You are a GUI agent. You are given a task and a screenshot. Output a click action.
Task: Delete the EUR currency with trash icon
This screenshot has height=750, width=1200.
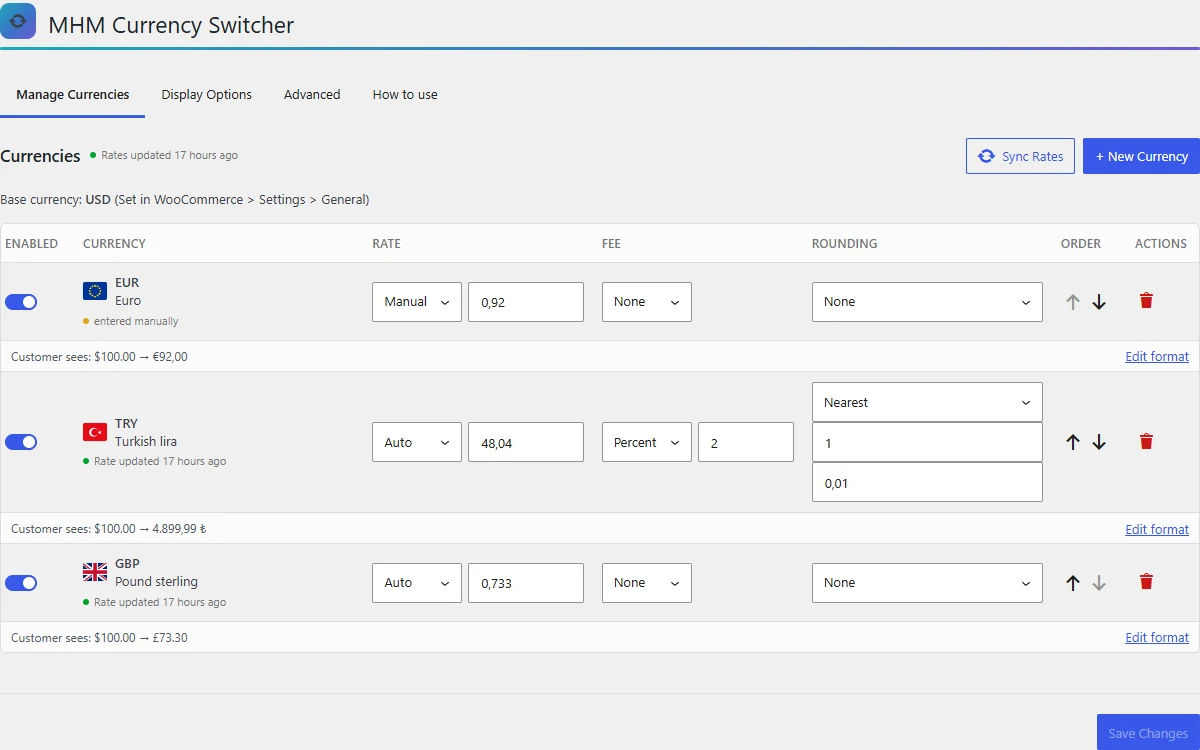[1146, 300]
